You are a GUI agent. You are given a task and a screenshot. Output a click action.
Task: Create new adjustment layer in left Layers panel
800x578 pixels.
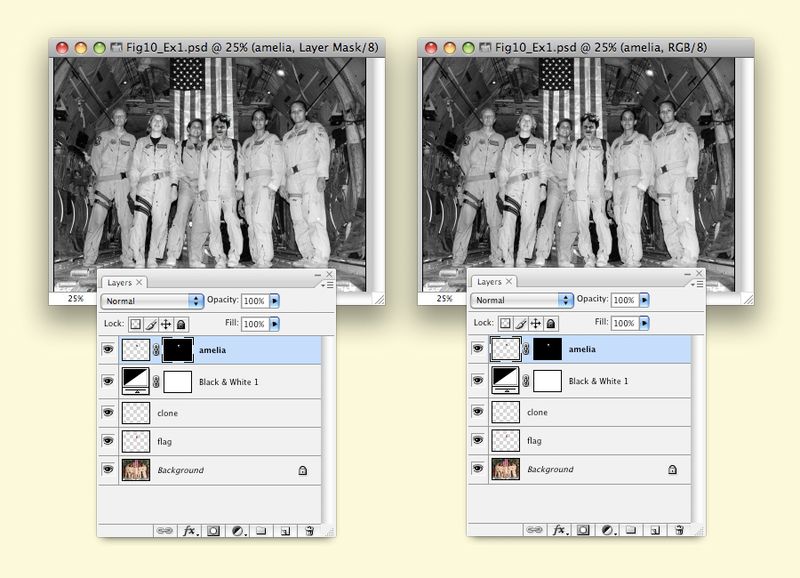point(237,530)
